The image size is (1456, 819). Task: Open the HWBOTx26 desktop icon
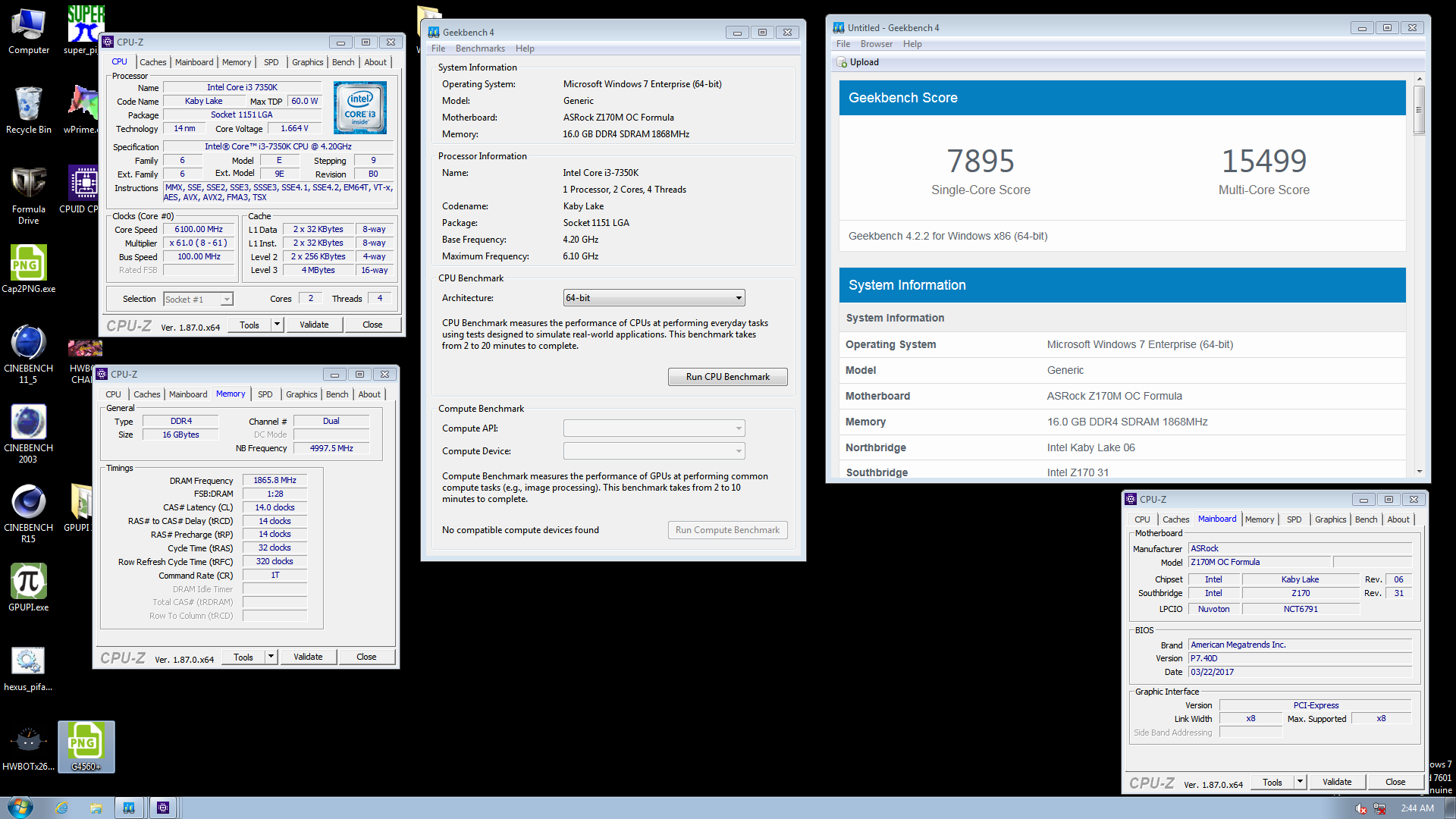click(x=29, y=748)
